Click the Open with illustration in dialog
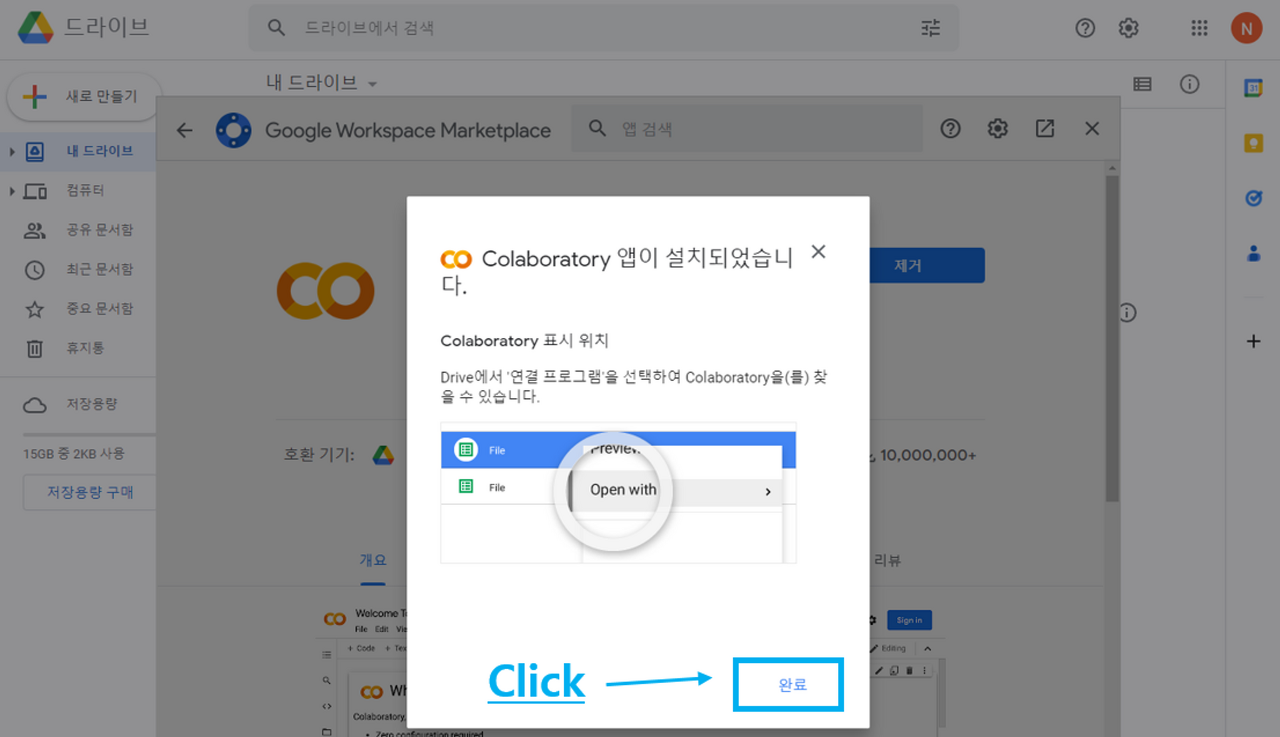This screenshot has height=737, width=1280. tap(618, 492)
